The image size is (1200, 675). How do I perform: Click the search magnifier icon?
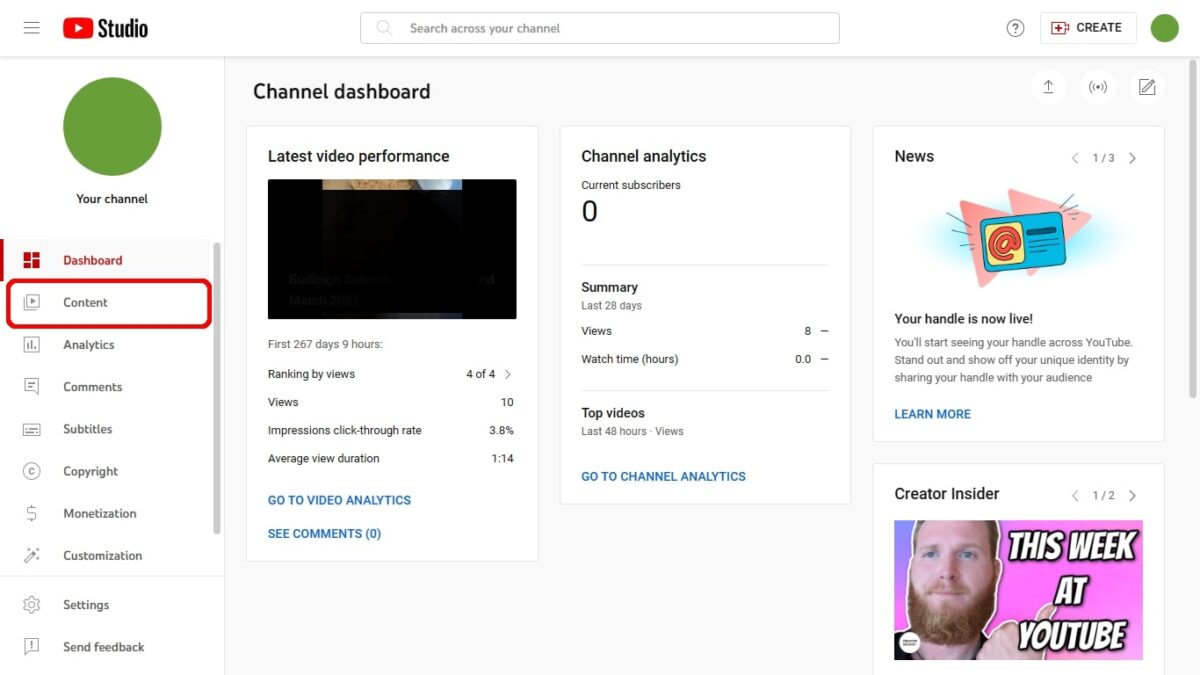tap(384, 28)
